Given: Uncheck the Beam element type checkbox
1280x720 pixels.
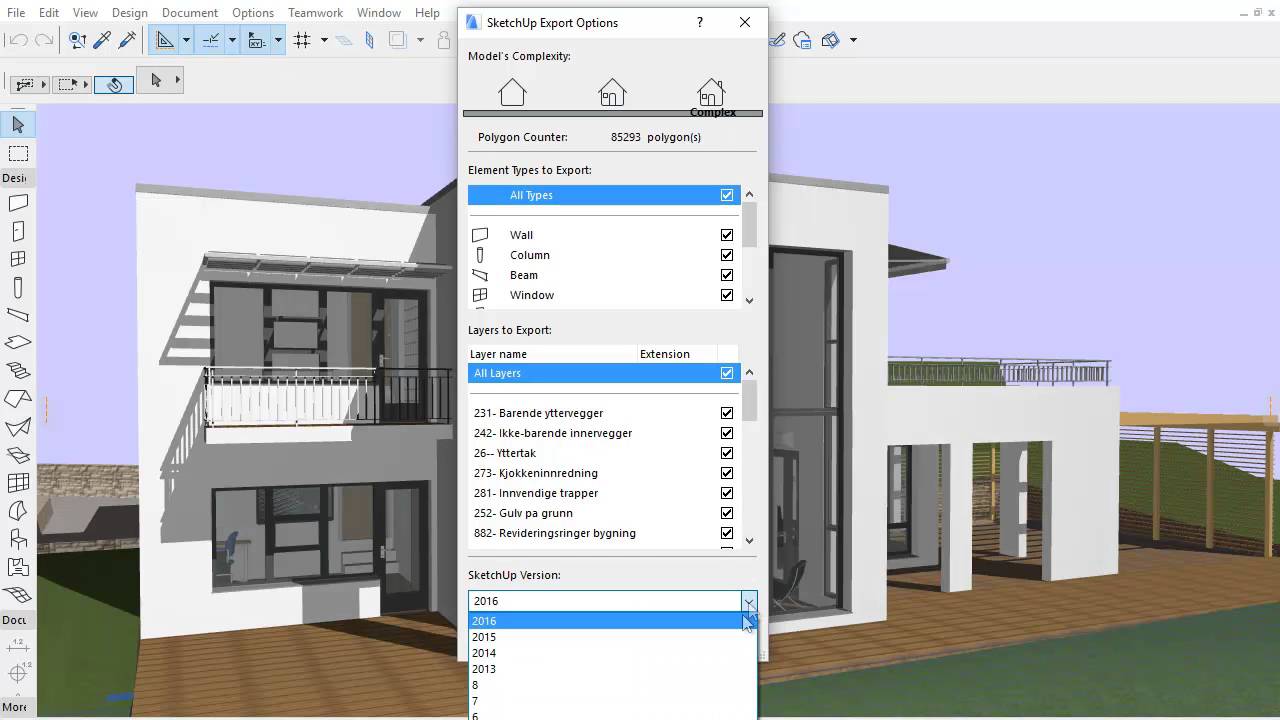Looking at the screenshot, I should point(727,275).
